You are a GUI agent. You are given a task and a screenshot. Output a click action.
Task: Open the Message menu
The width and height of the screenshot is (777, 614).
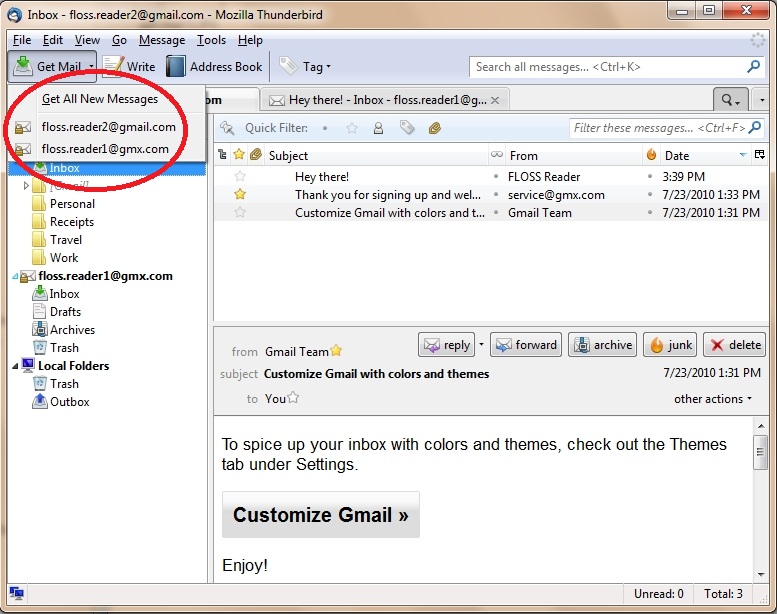click(x=162, y=40)
